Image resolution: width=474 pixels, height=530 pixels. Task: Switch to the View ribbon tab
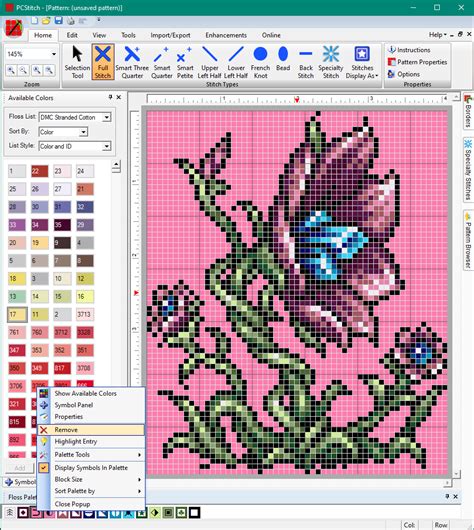(x=99, y=35)
